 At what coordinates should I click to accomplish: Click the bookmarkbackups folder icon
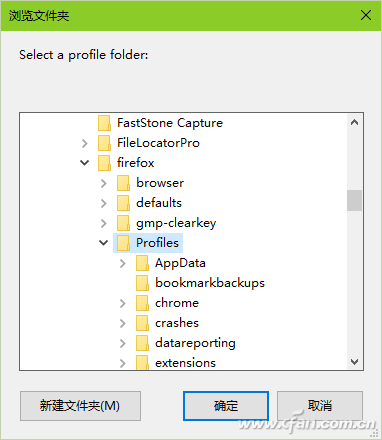pos(142,283)
